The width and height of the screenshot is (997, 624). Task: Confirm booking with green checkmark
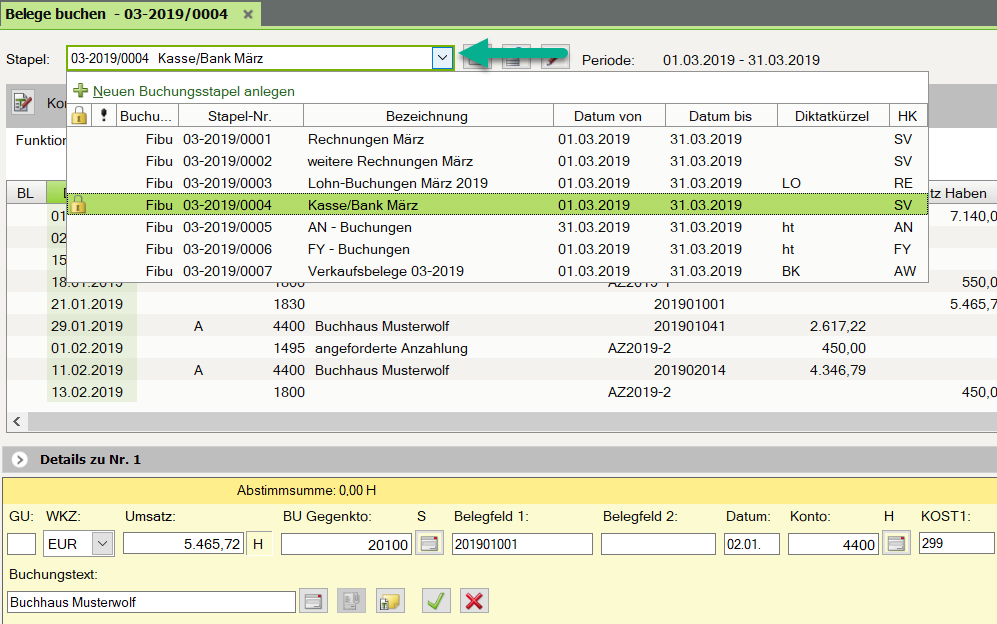[x=436, y=601]
